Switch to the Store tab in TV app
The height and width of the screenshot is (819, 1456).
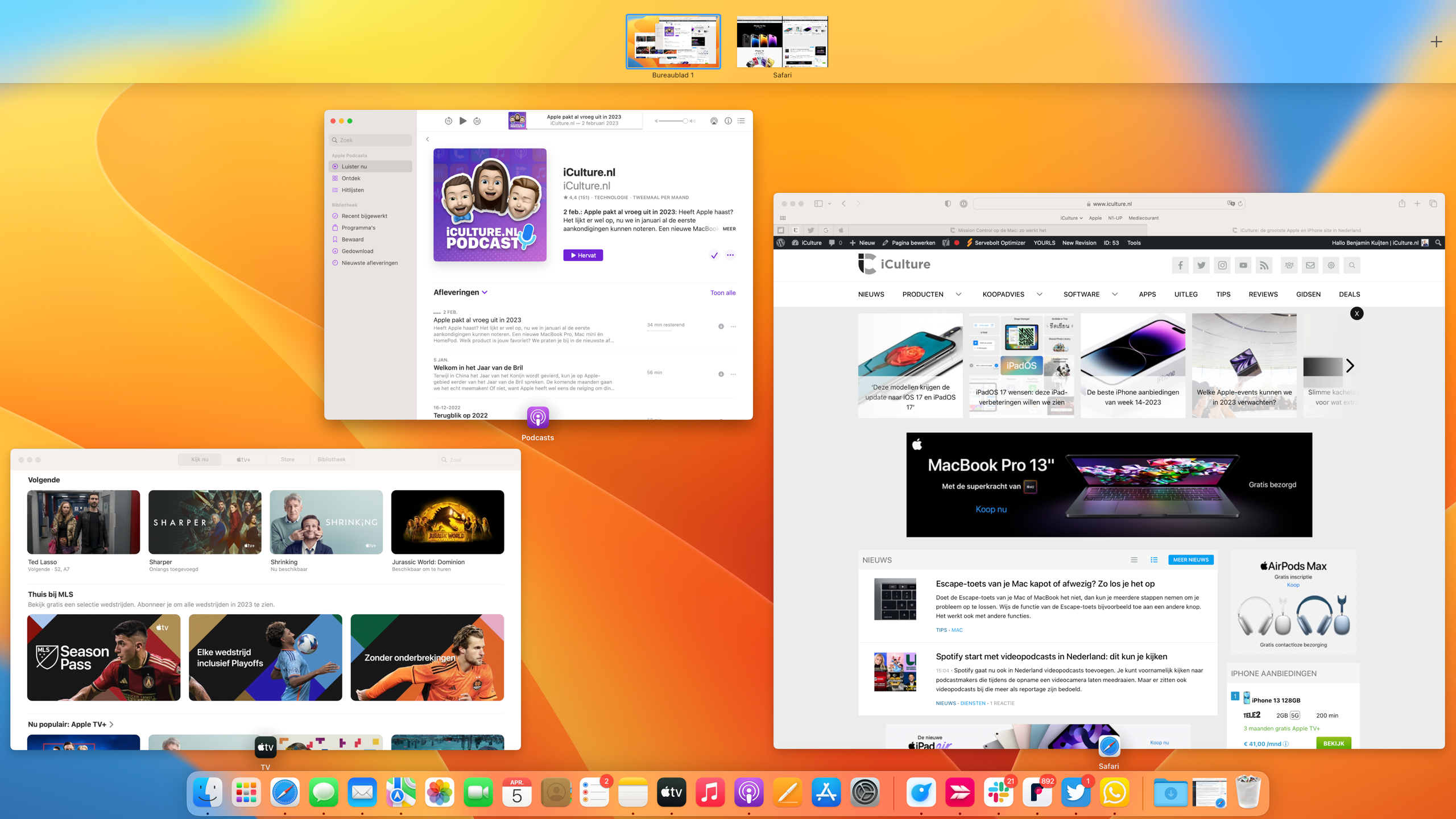pos(288,460)
